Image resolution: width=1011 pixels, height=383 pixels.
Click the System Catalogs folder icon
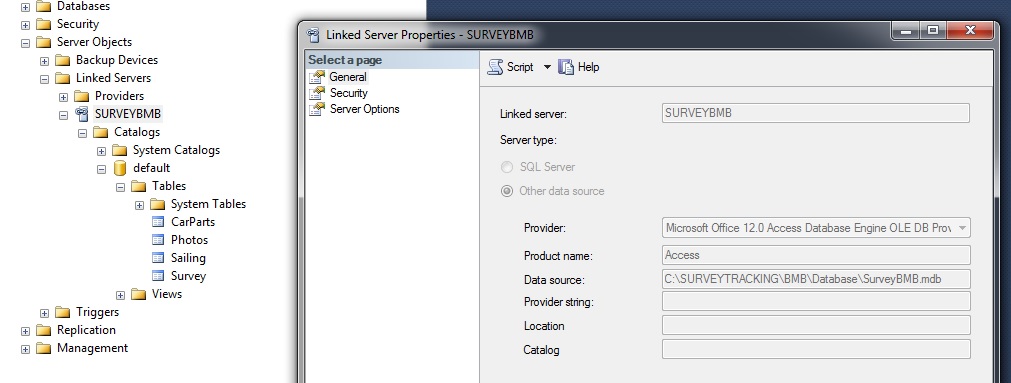(119, 151)
